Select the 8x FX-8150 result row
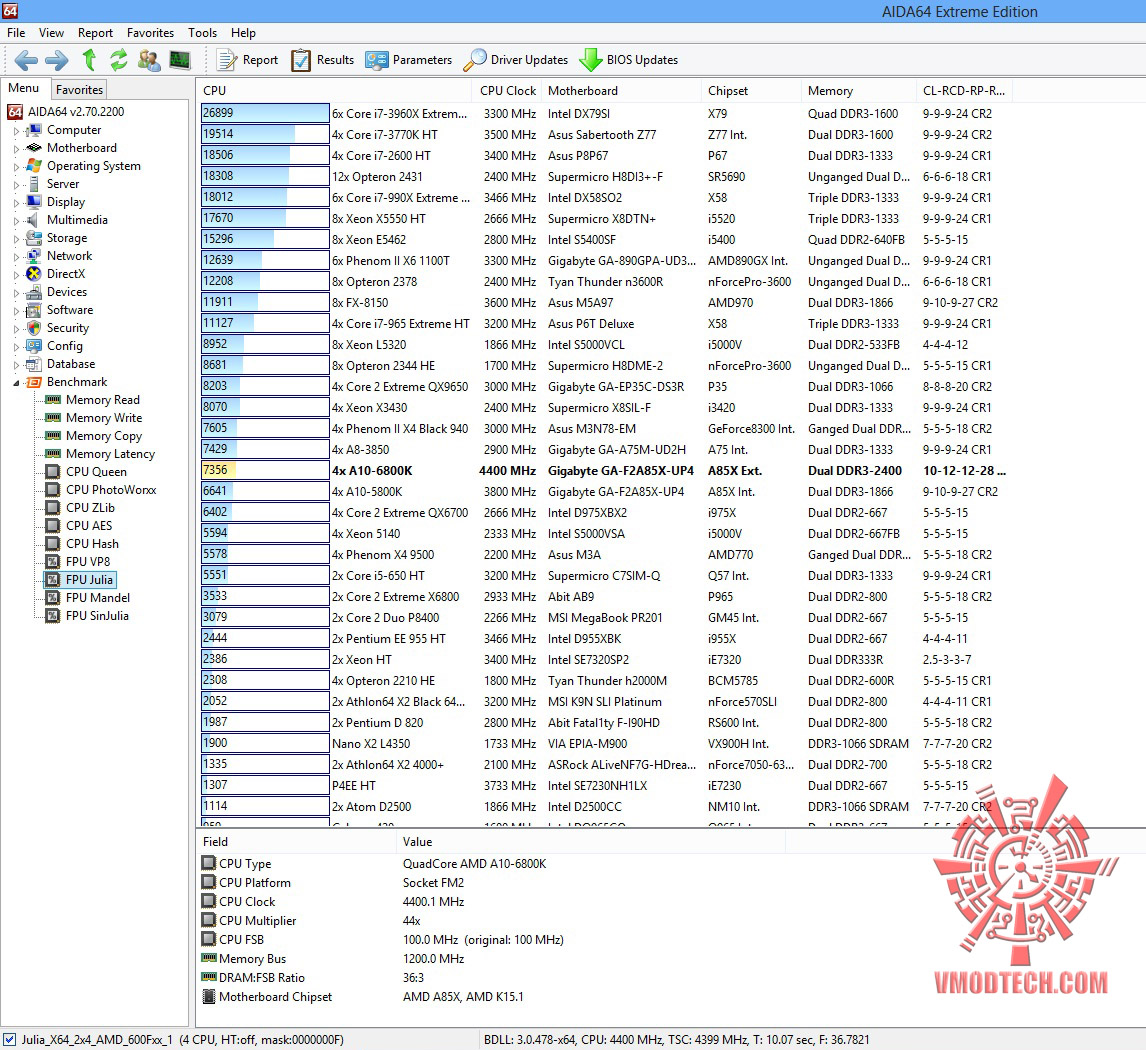This screenshot has height=1050, width=1146. tap(604, 303)
